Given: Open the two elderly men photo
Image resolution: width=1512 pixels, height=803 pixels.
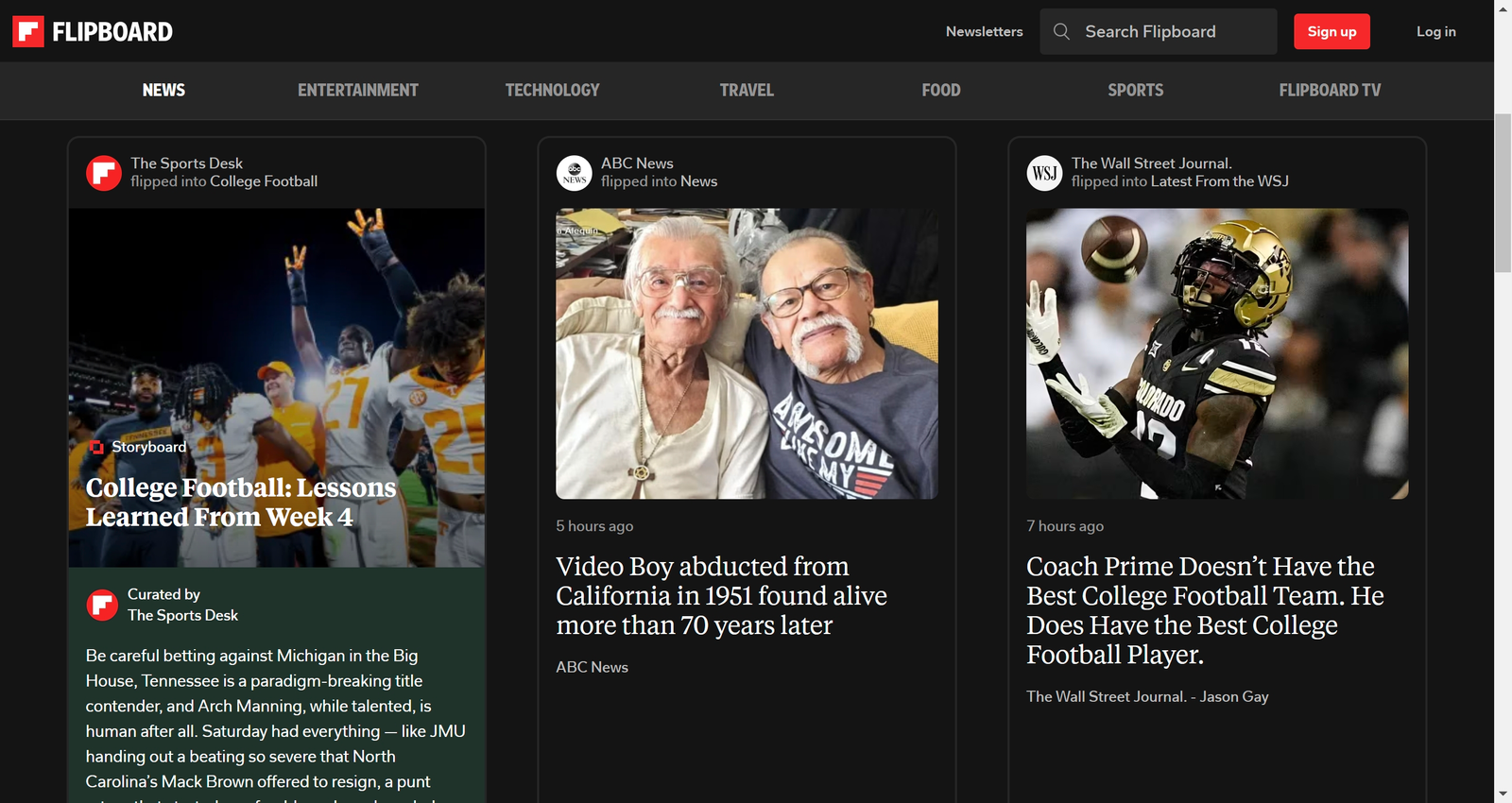Looking at the screenshot, I should point(747,353).
